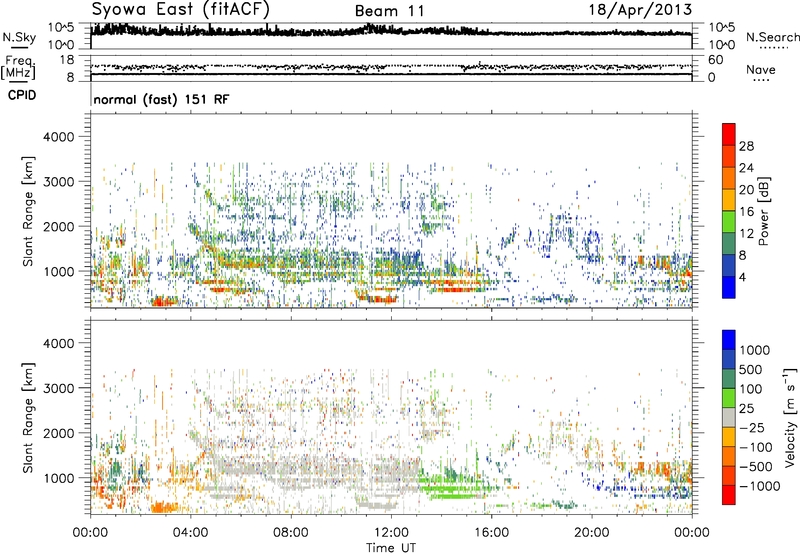800x554 pixels.
Task: Select the Slant Range [km] title of Velocity panel
Action: click(28, 418)
